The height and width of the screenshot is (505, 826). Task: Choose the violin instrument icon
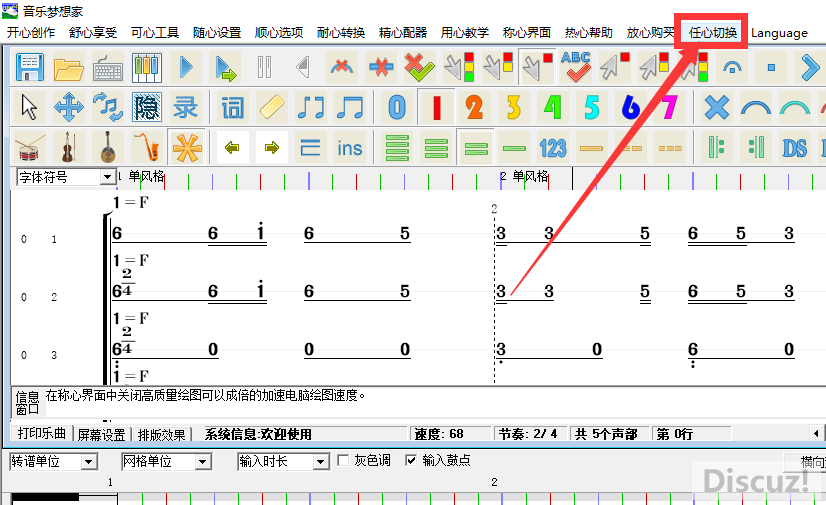[68, 147]
